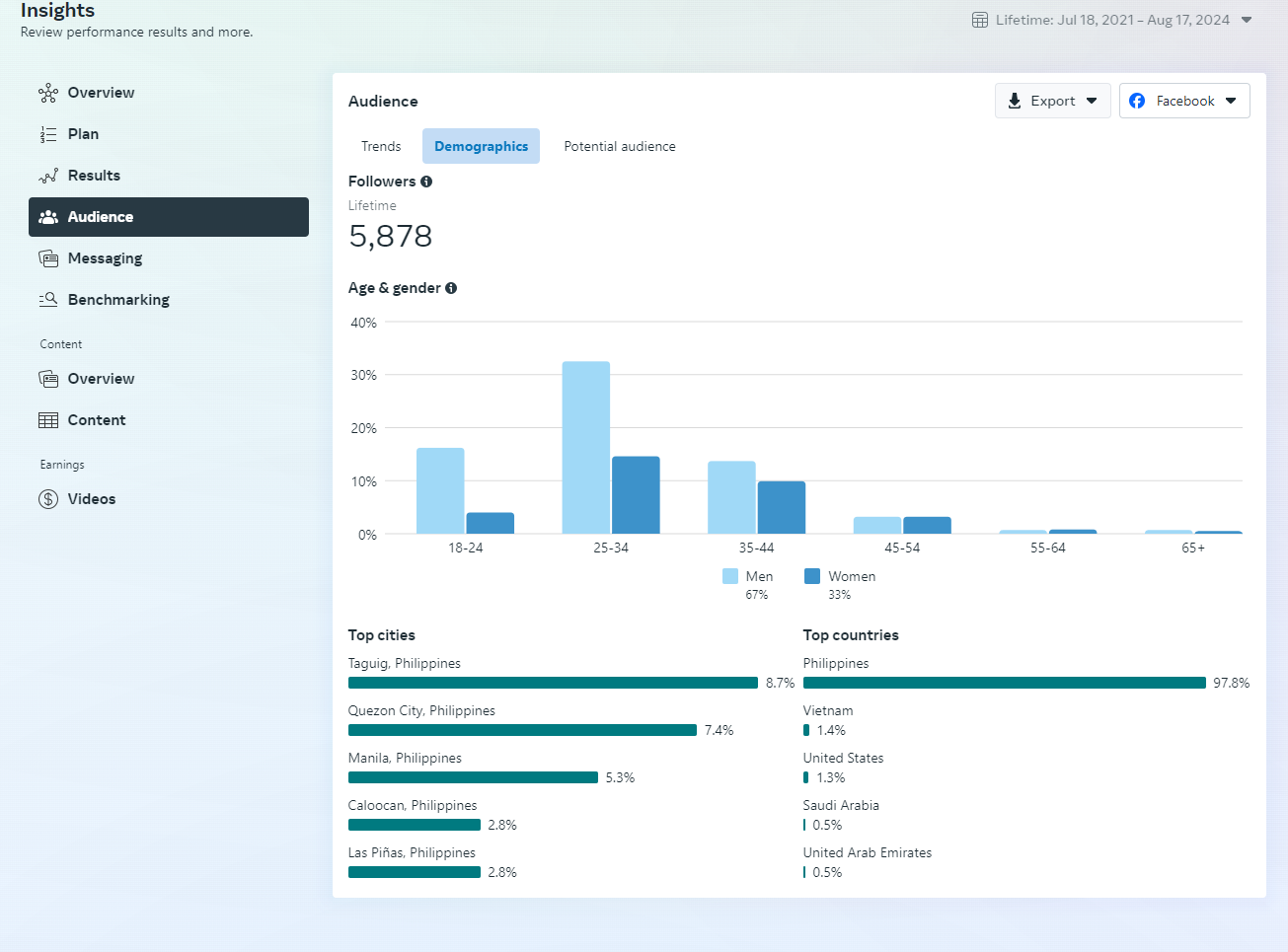Open Content item under Content section
Viewport: 1288px width, 952px height.
(x=169, y=420)
